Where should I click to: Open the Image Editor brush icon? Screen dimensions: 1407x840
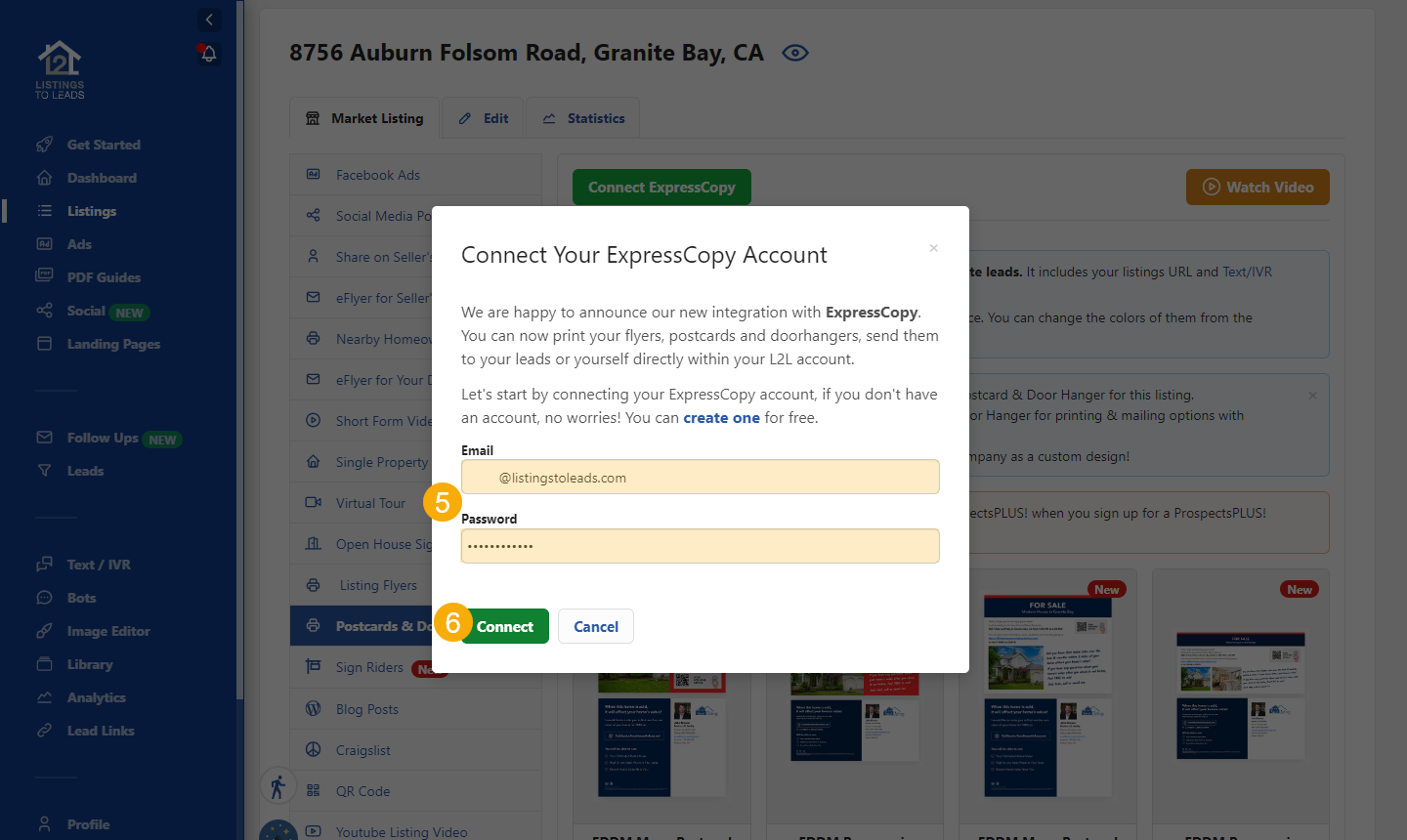click(x=44, y=631)
